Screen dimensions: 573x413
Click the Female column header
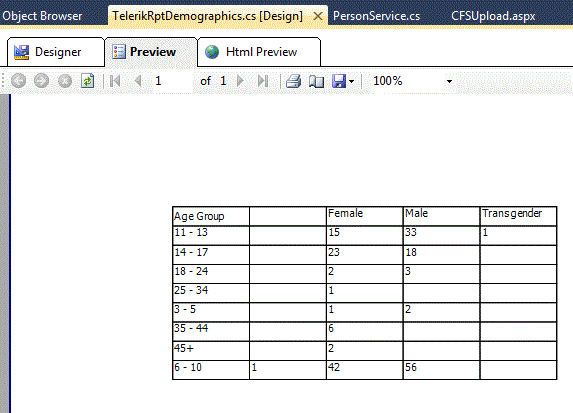(x=364, y=216)
